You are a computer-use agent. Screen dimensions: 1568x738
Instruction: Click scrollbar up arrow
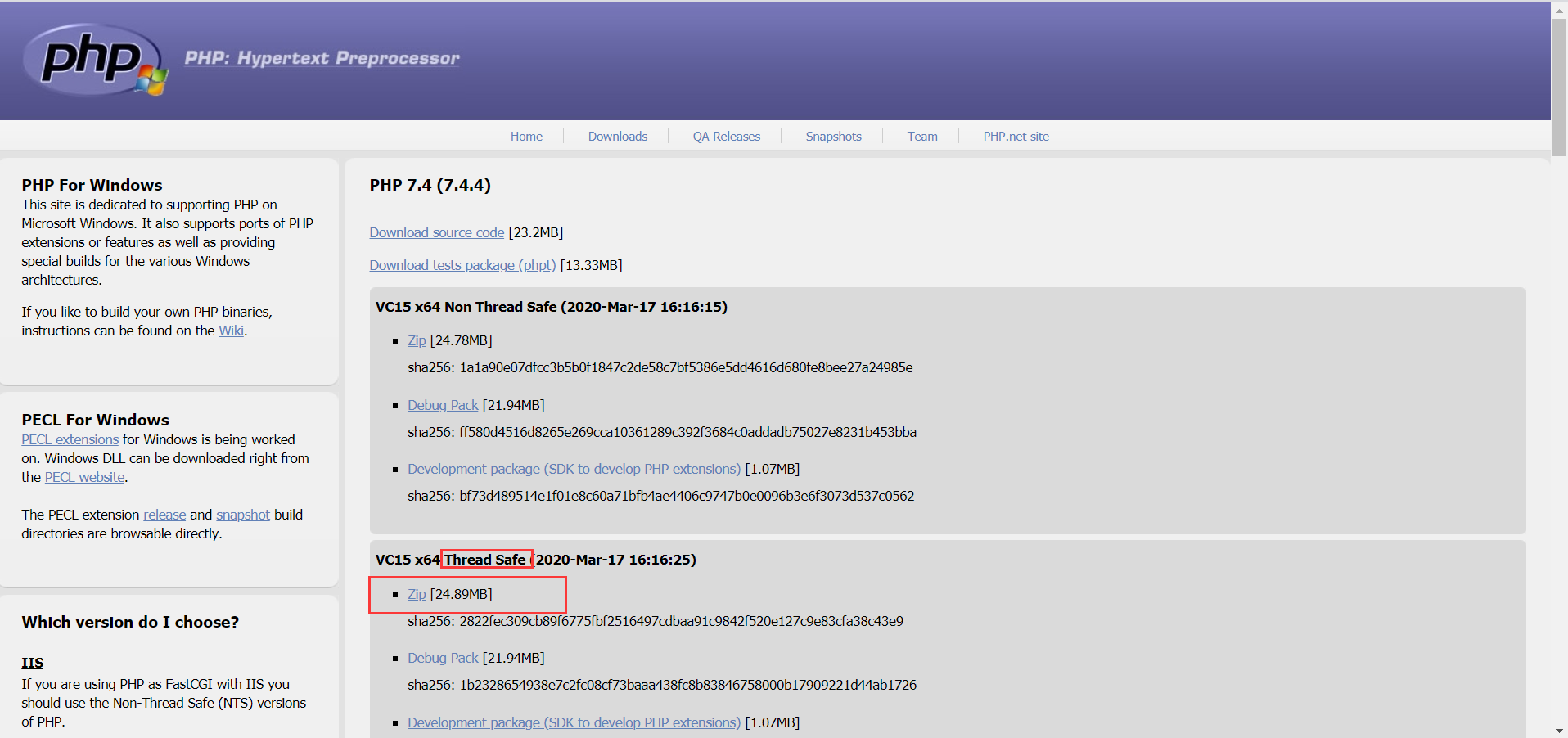coord(1559,10)
